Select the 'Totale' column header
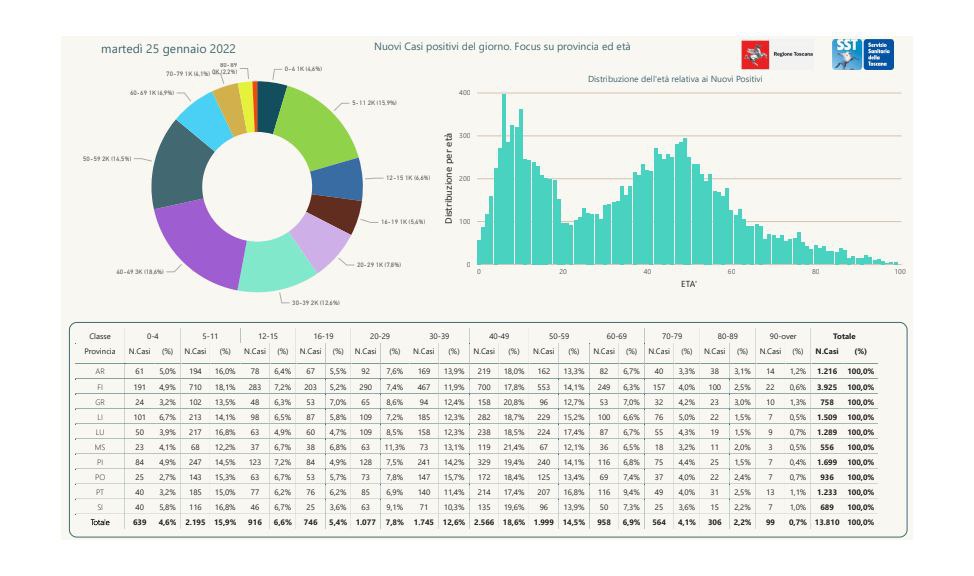Screen dimensions: 974x576 842,337
